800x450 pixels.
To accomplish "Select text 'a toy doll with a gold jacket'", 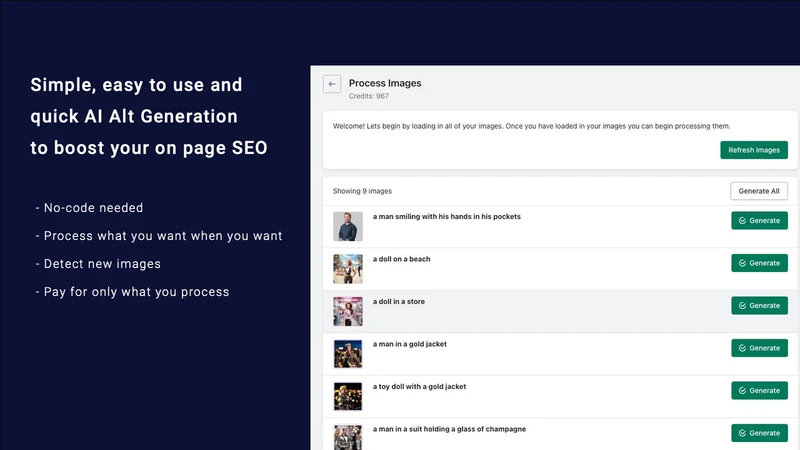I will 419,387.
